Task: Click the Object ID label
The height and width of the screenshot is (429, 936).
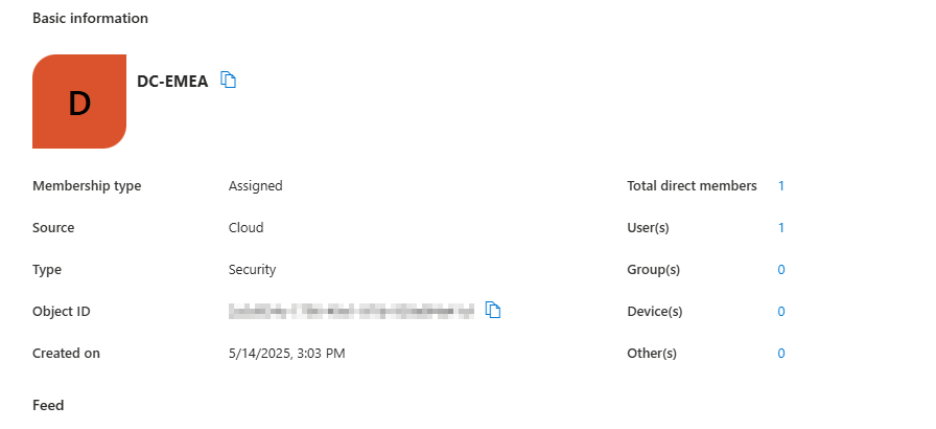Action: [x=61, y=312]
